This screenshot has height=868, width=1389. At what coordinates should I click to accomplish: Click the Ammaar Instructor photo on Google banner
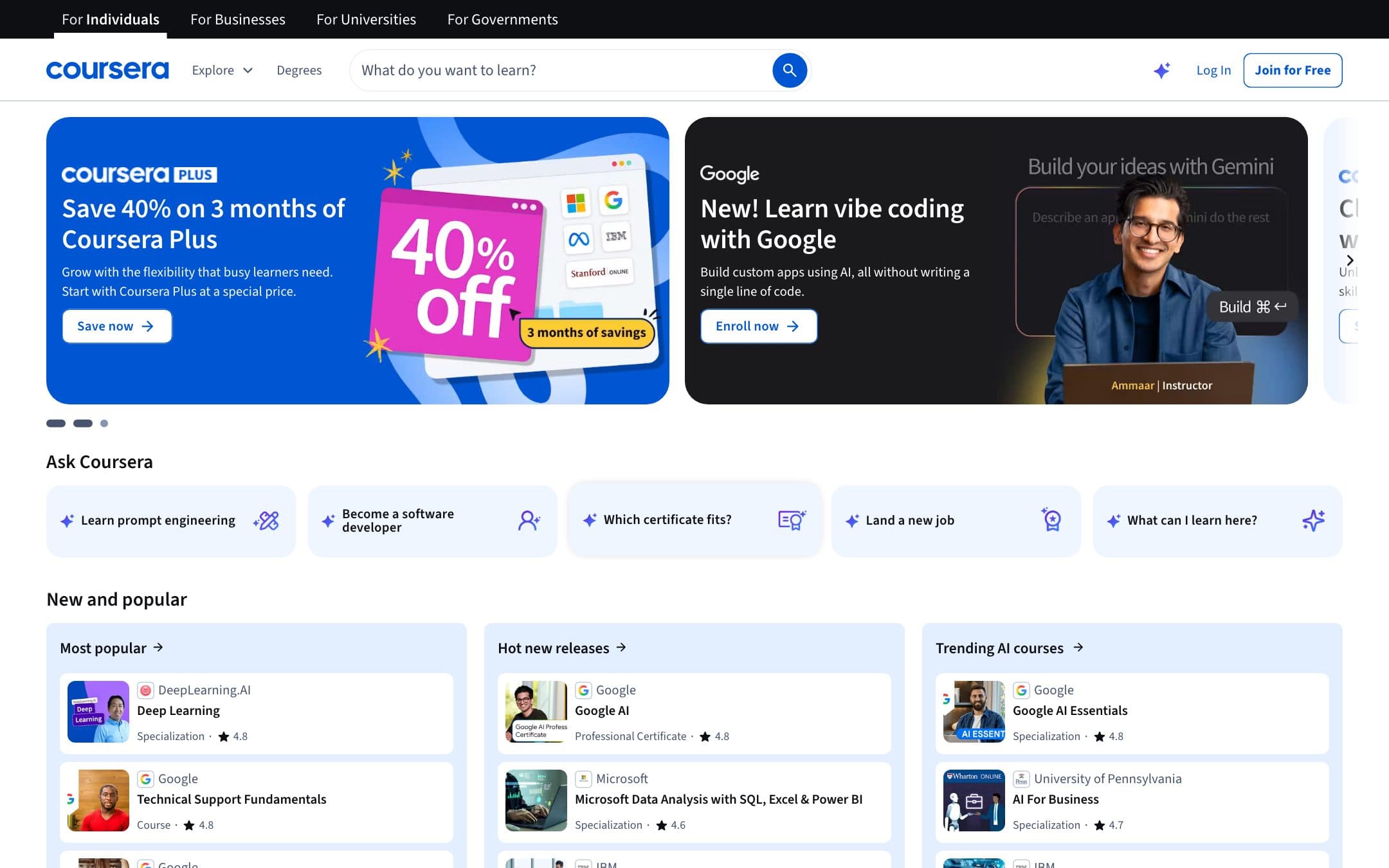1151,289
